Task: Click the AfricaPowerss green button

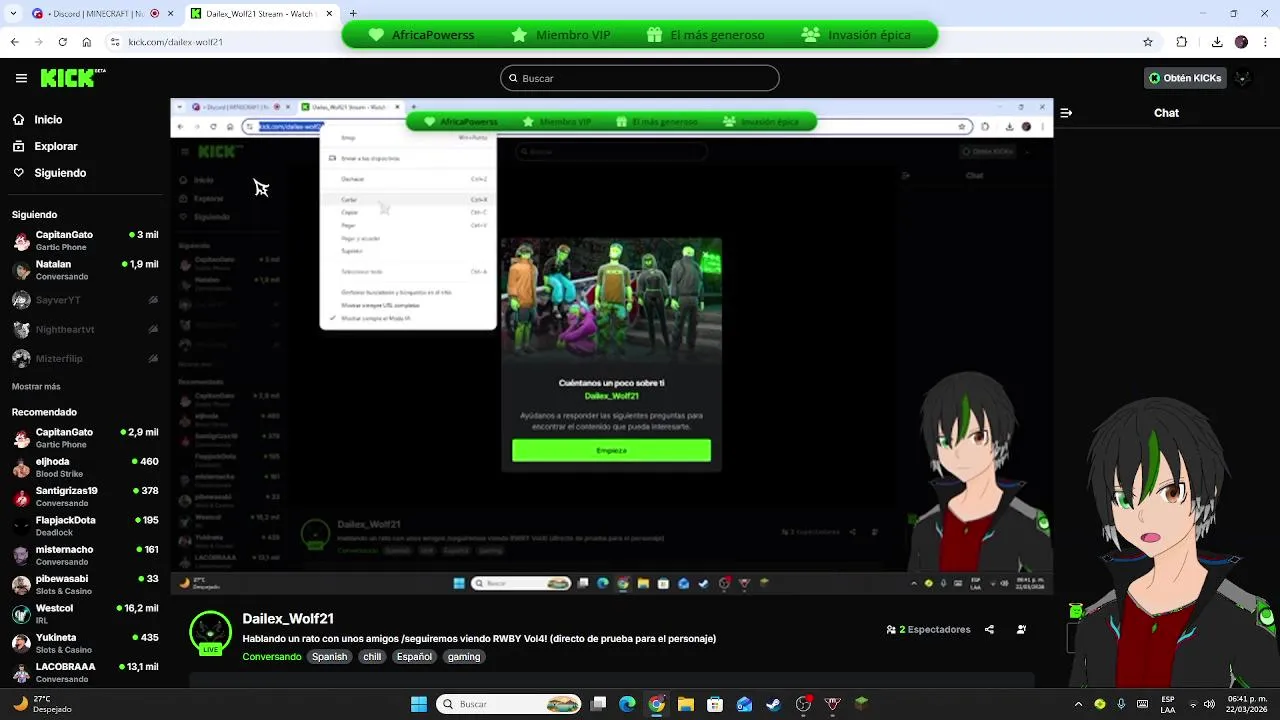Action: tap(420, 35)
